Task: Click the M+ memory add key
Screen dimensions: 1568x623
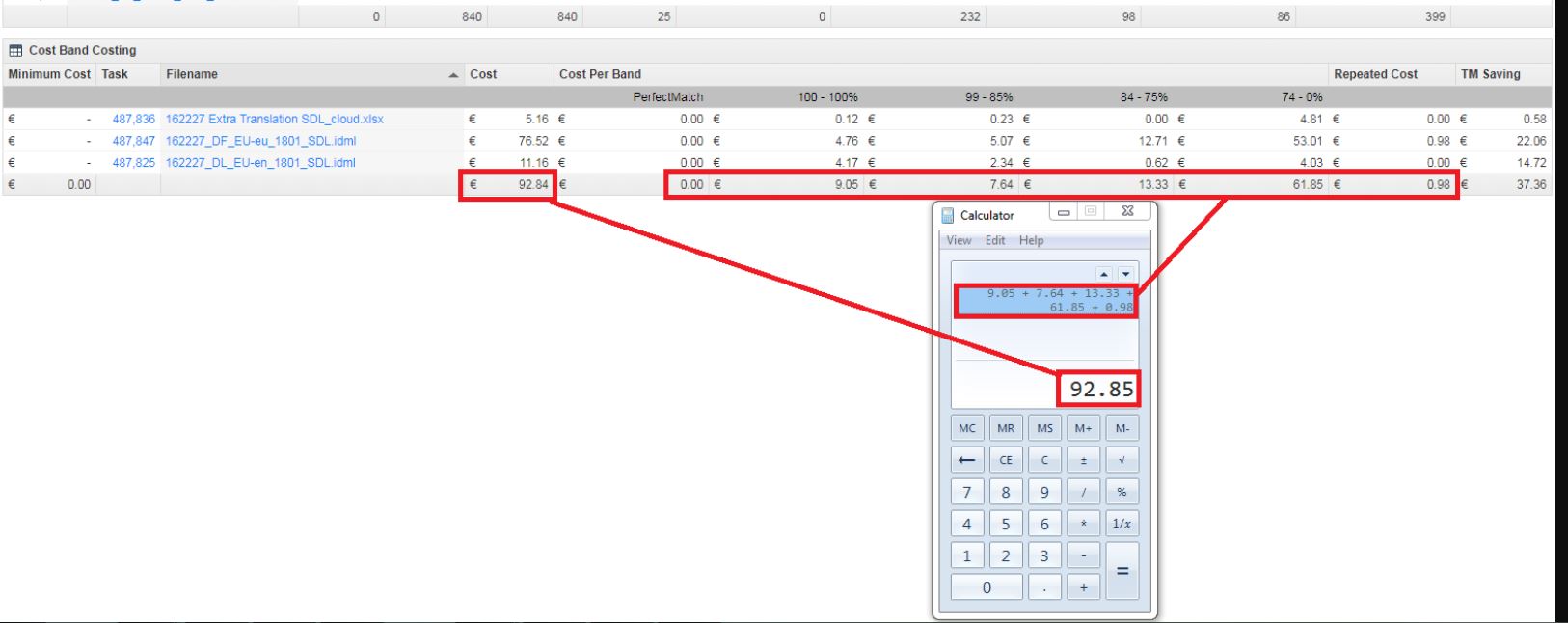Action: point(1083,428)
